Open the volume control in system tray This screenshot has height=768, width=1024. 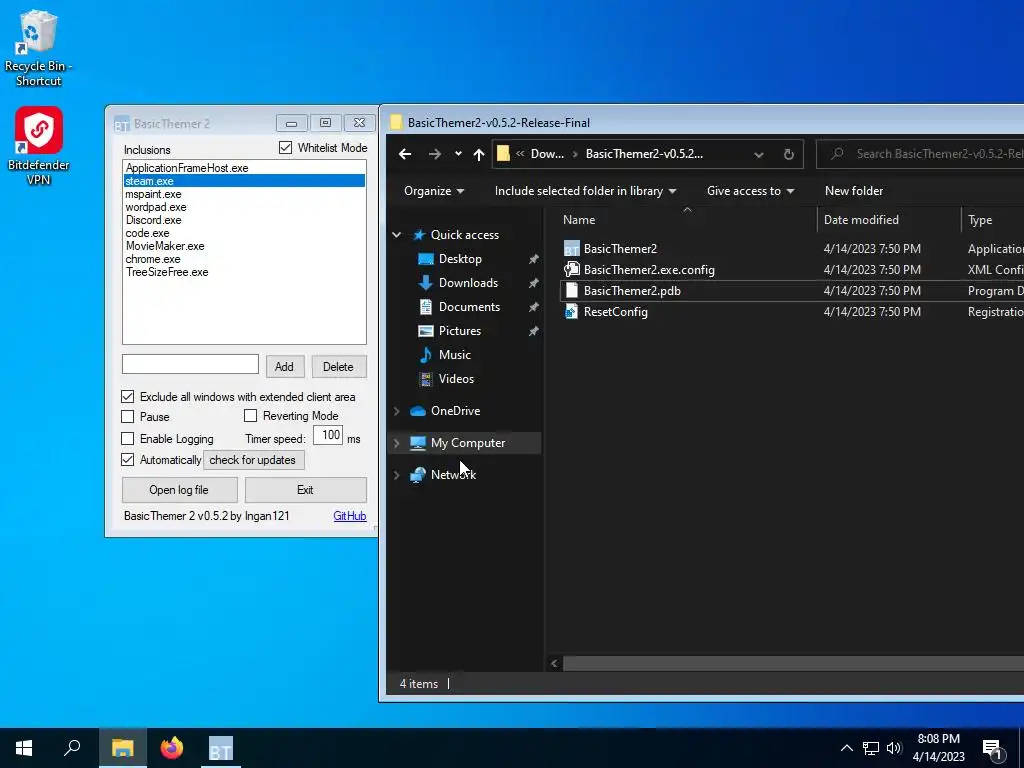(894, 748)
